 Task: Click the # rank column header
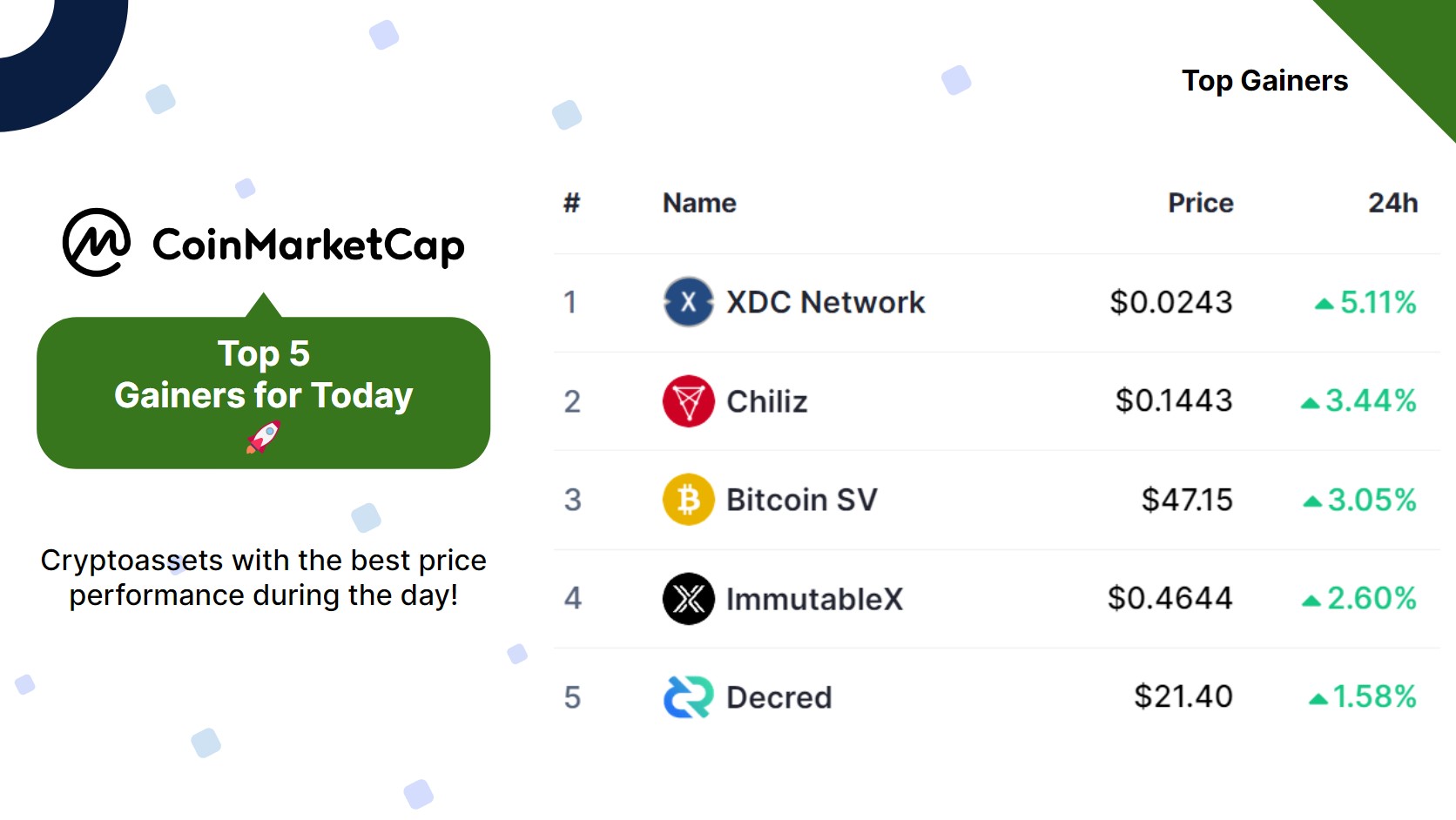coord(571,203)
